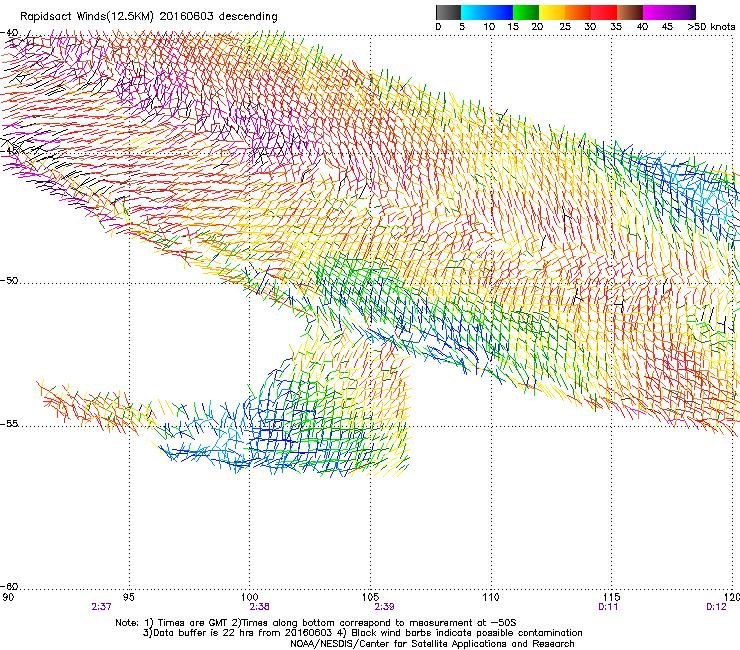Click the '2:39' swath time label
740x650 pixels.
(x=384, y=607)
